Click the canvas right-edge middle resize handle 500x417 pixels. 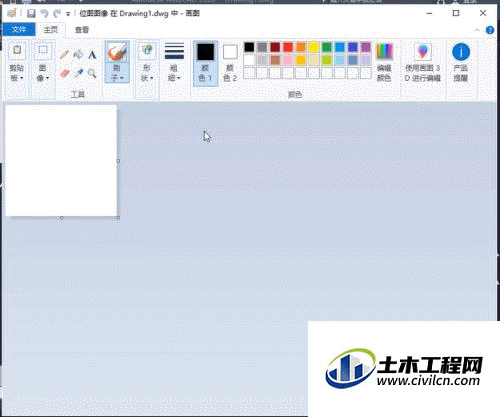[118, 161]
